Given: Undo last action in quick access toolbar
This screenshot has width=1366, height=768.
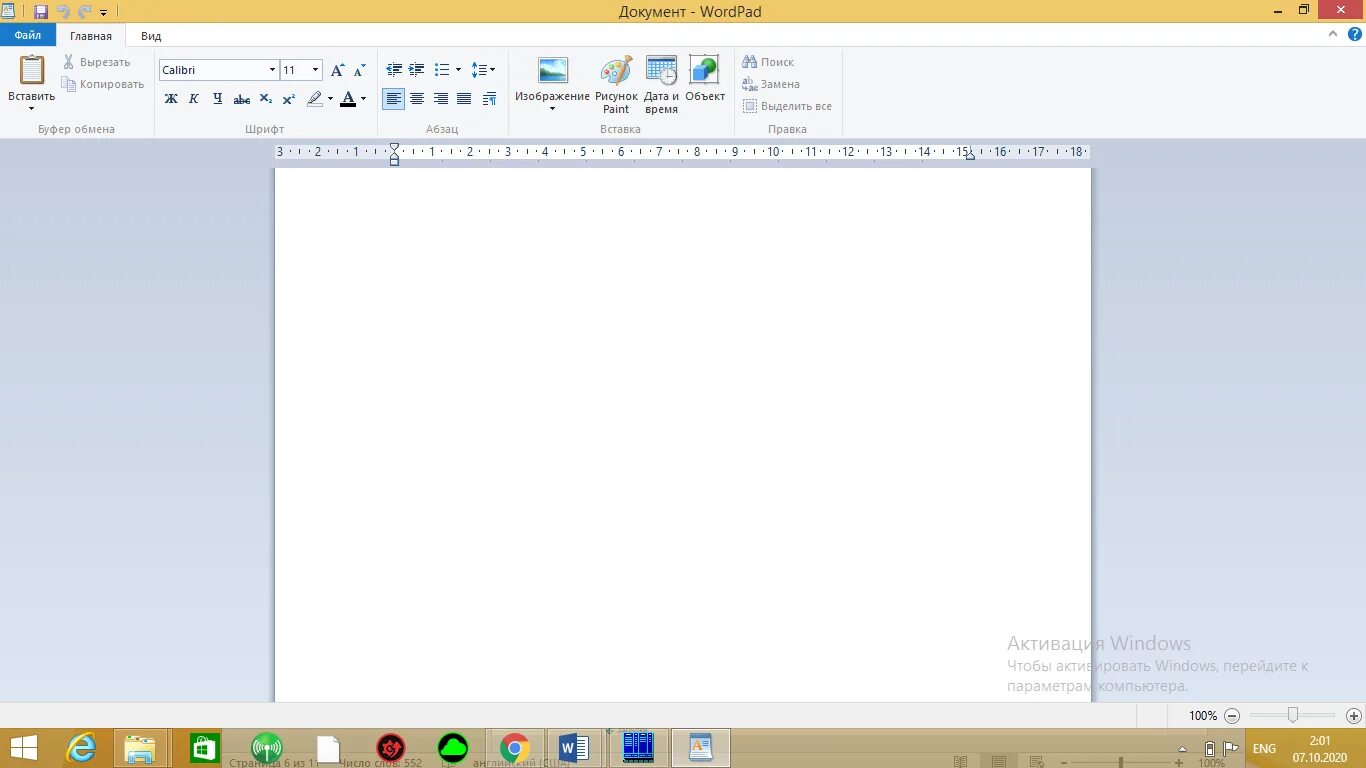Looking at the screenshot, I should (x=63, y=12).
